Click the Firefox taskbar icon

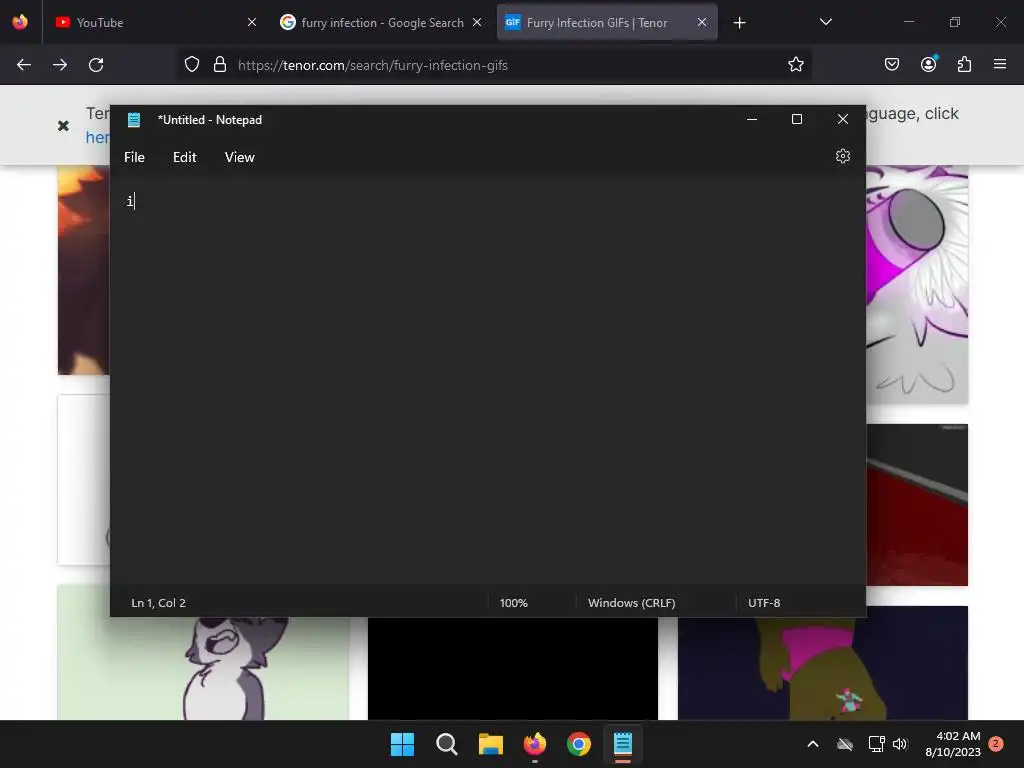pos(535,744)
